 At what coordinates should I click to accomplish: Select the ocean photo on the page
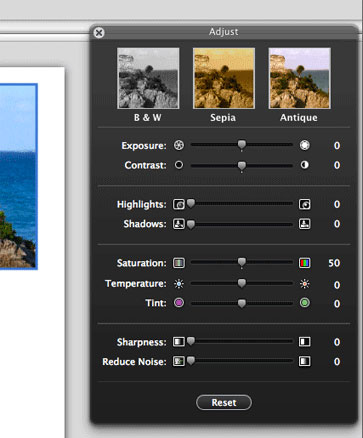coord(18,176)
